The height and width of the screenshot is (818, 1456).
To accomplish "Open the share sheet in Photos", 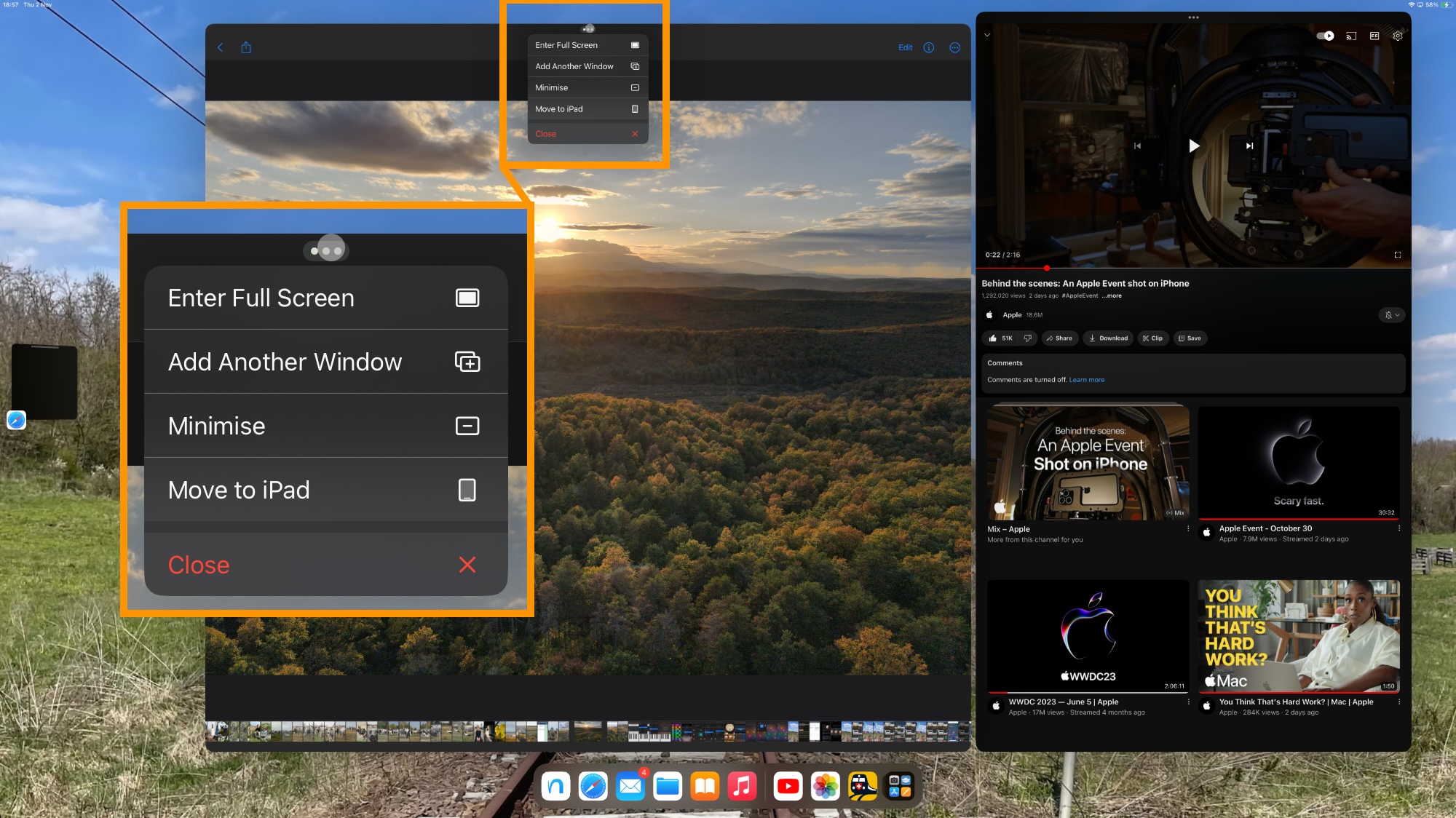I will pyautogui.click(x=246, y=47).
